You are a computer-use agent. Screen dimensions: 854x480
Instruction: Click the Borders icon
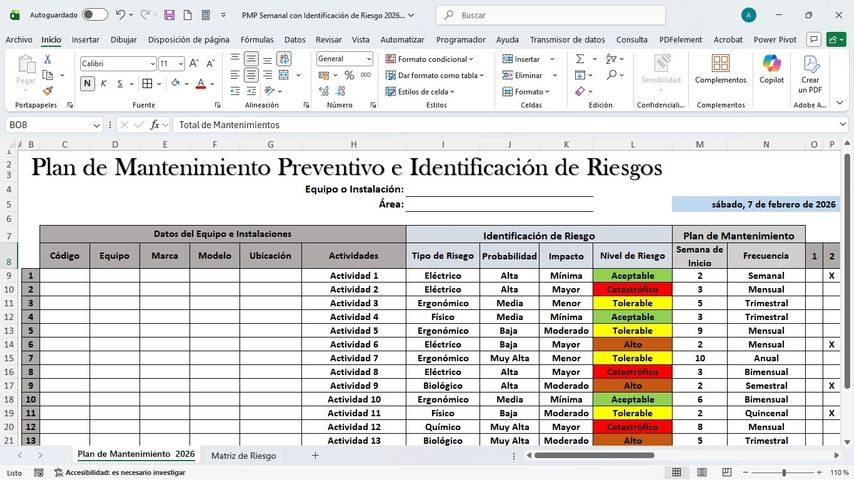click(147, 83)
